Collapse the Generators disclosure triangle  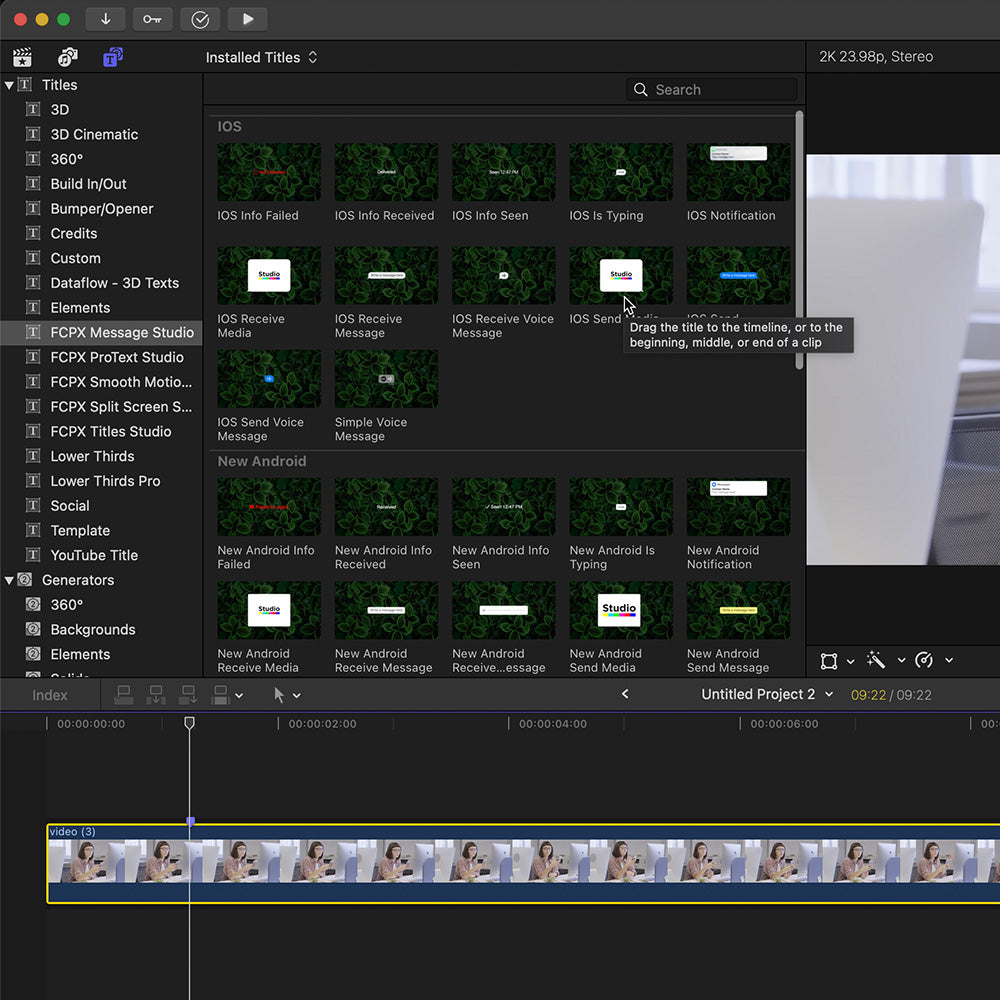(x=9, y=580)
